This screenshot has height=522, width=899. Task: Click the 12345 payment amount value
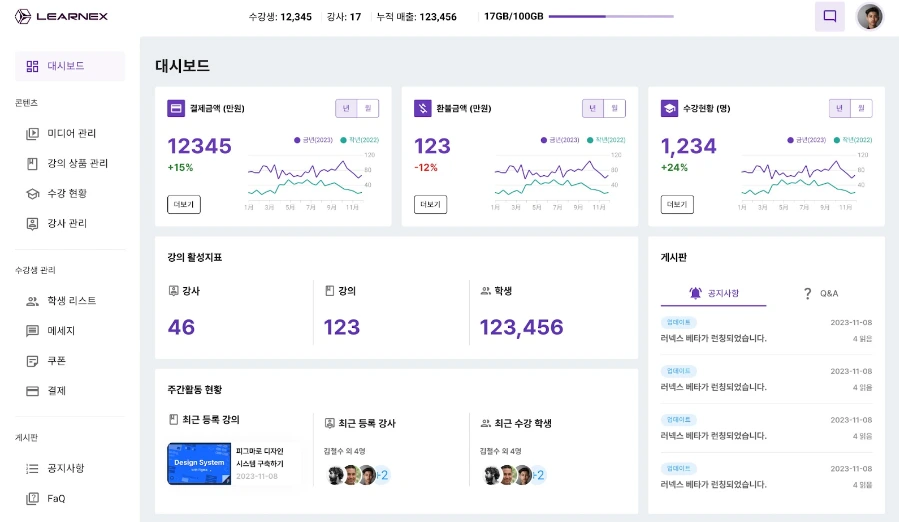[x=200, y=146]
